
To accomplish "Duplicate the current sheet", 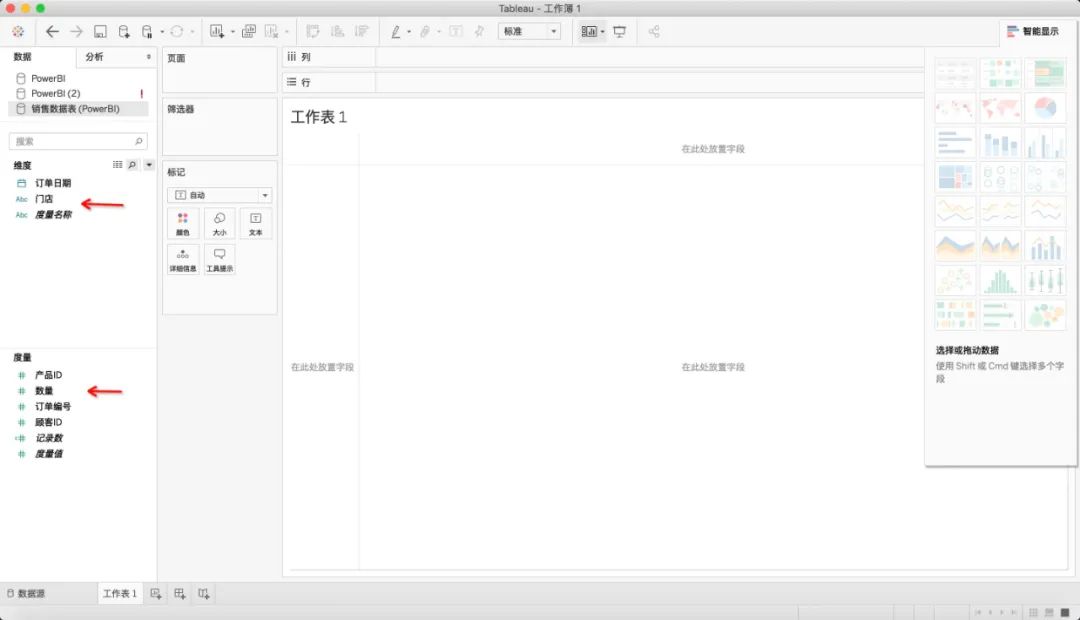I will click(x=249, y=32).
